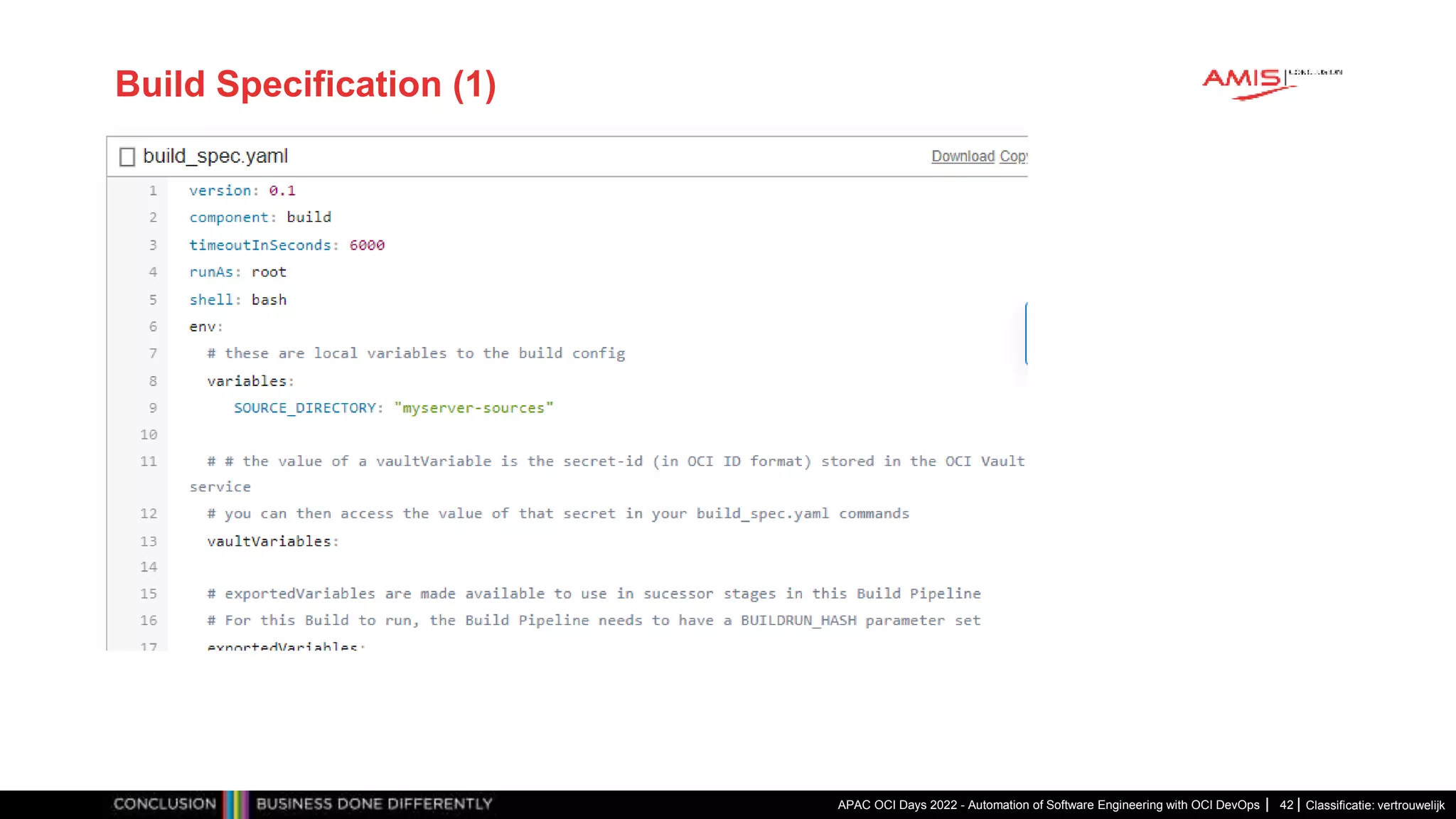1456x819 pixels.
Task: Click the blue vertical scroll indicator
Action: 1026,333
